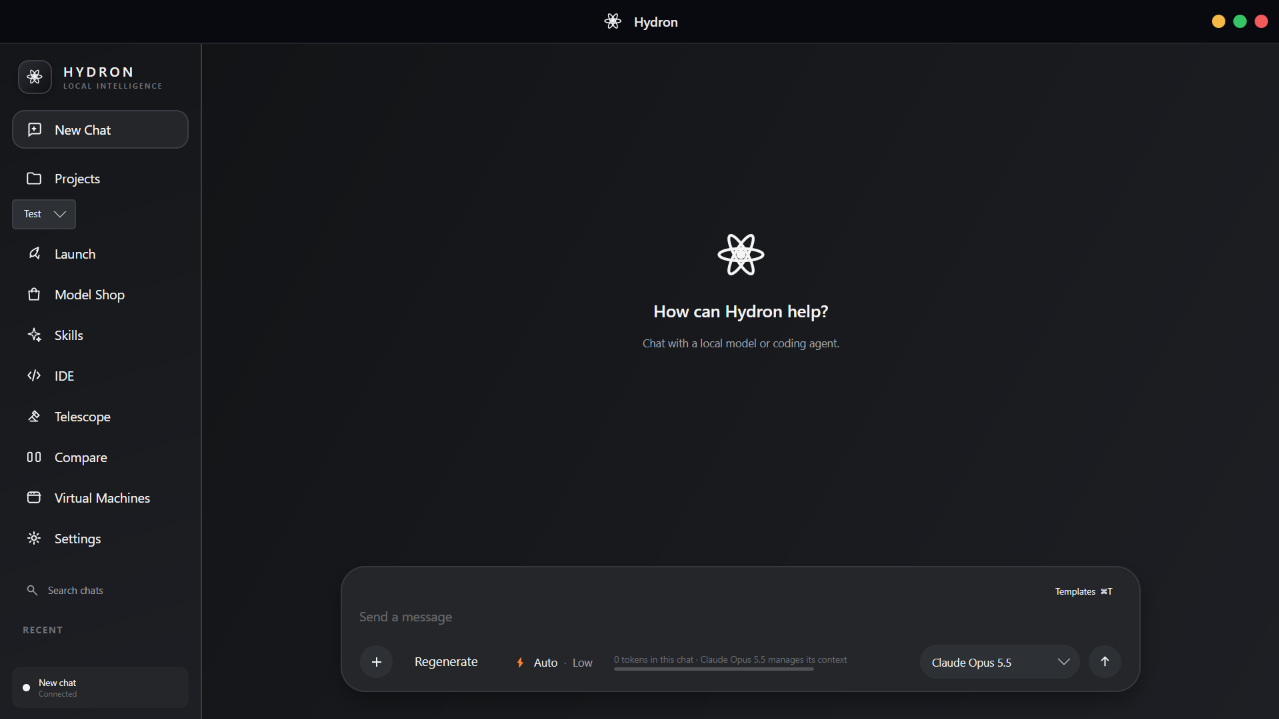
Task: Click the Hydron atom logo in sidebar header
Action: (35, 77)
